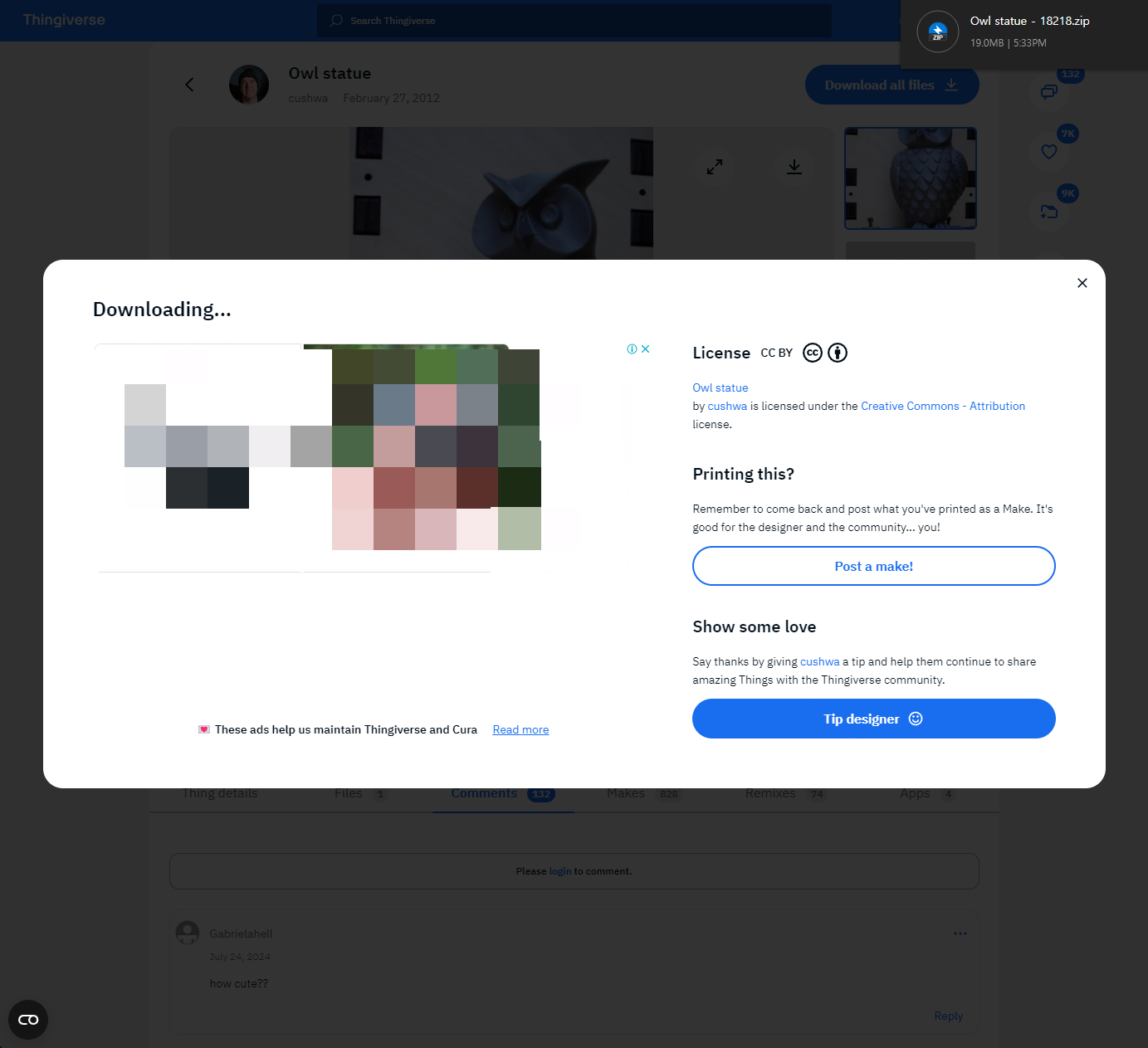Click Read more about ads
1148x1048 pixels.
pos(520,729)
